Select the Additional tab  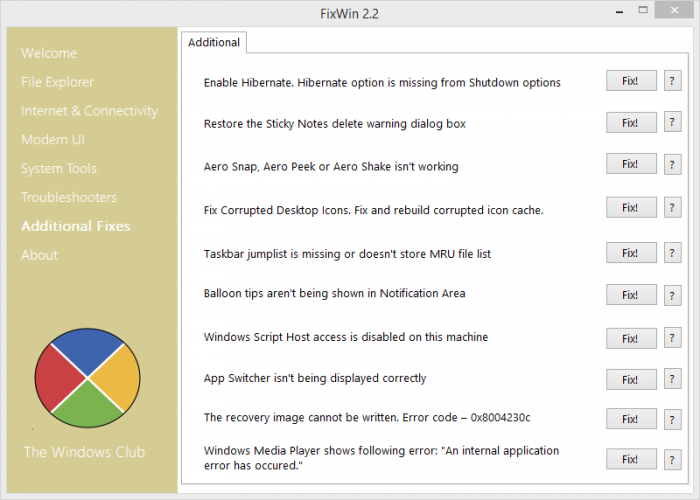(214, 42)
